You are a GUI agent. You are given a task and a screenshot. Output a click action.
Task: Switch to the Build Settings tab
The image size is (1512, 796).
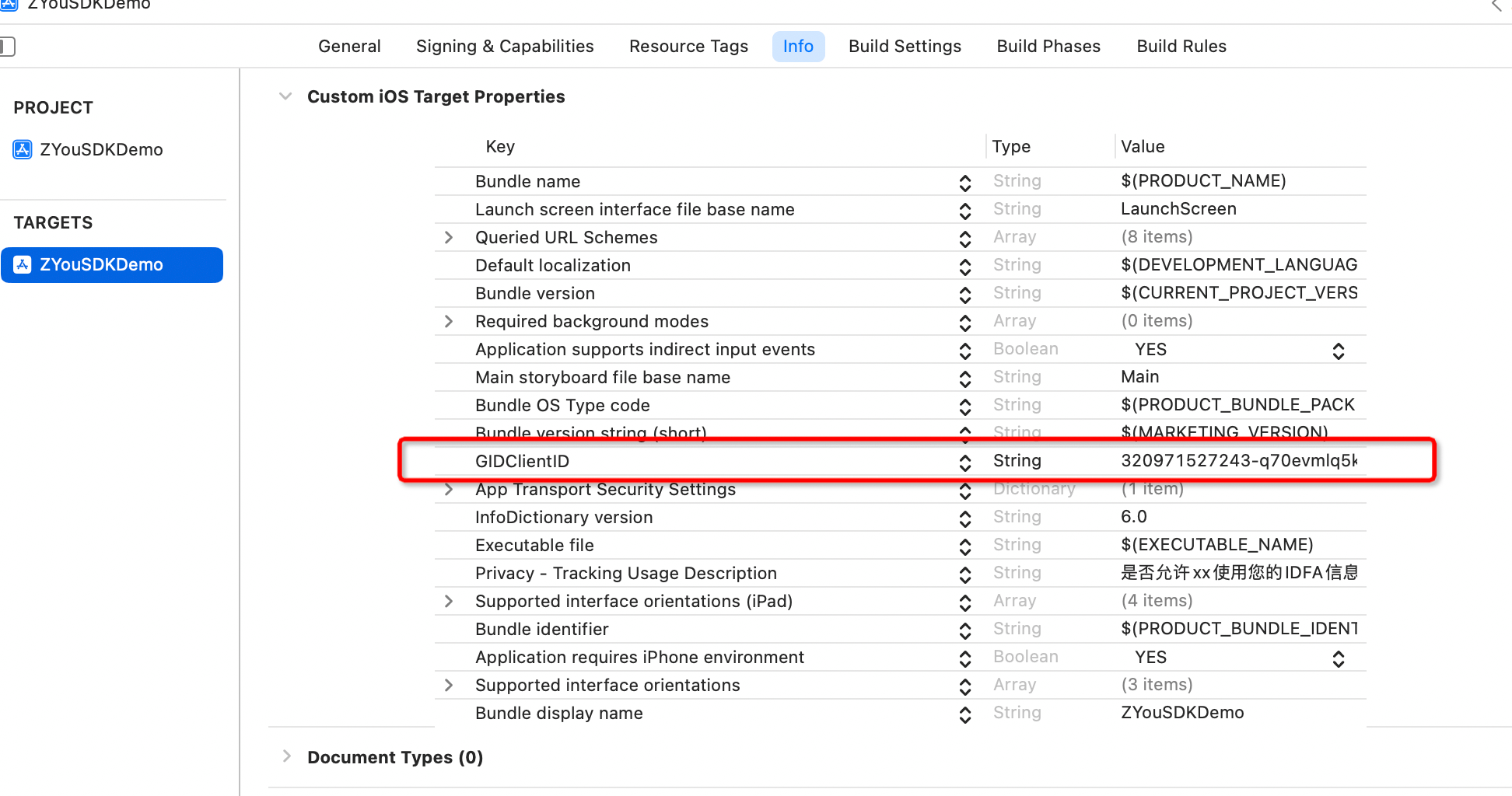905,47
